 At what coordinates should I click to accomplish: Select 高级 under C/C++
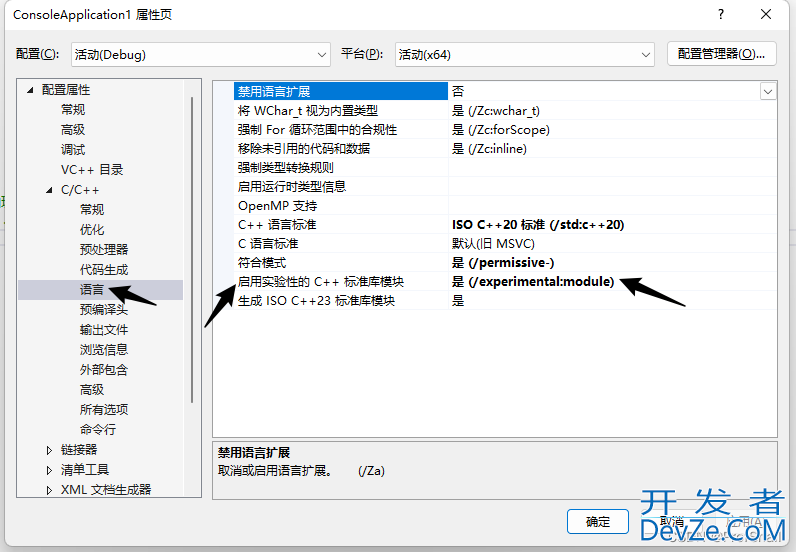pos(92,389)
